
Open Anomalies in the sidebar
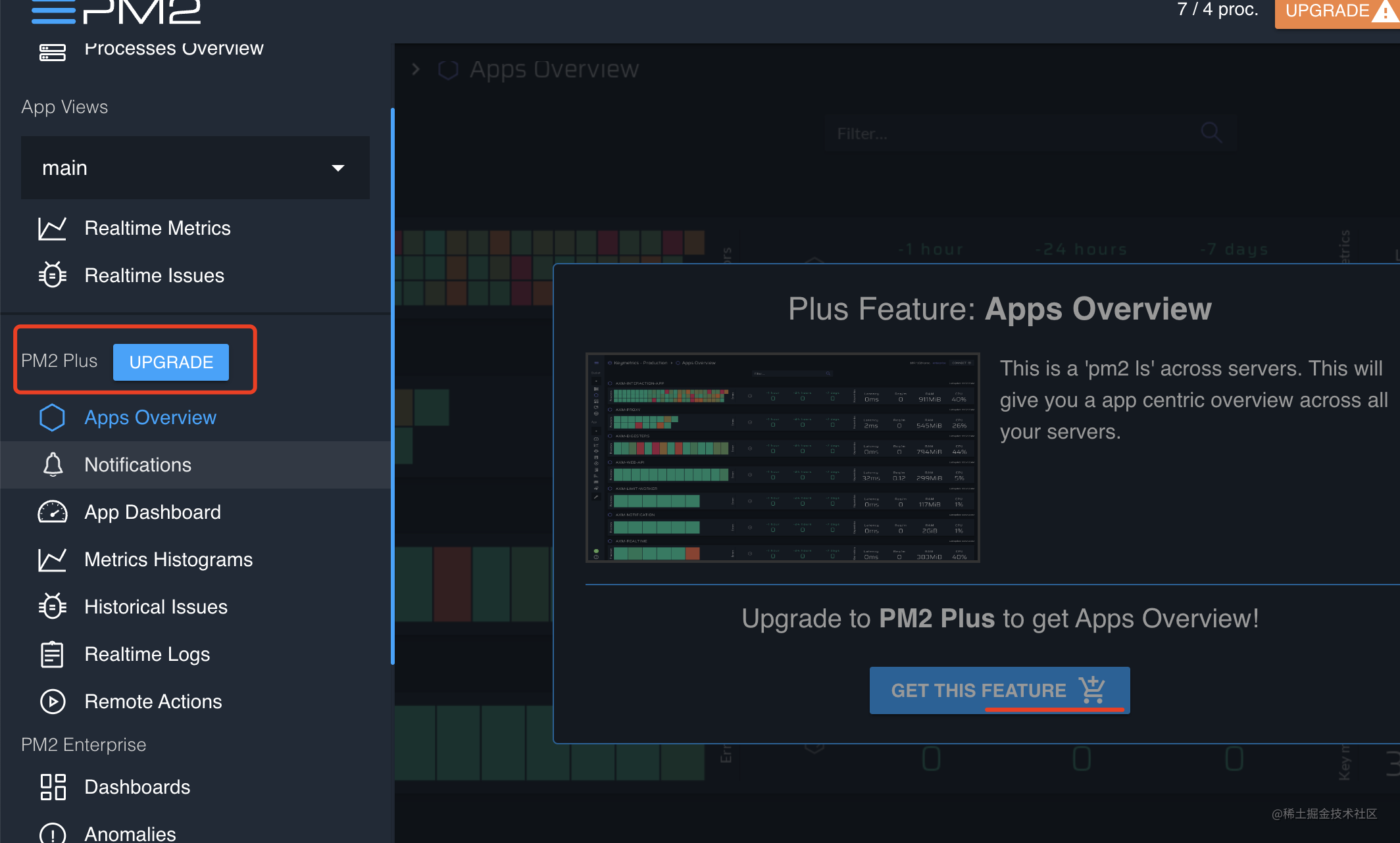[x=130, y=834]
